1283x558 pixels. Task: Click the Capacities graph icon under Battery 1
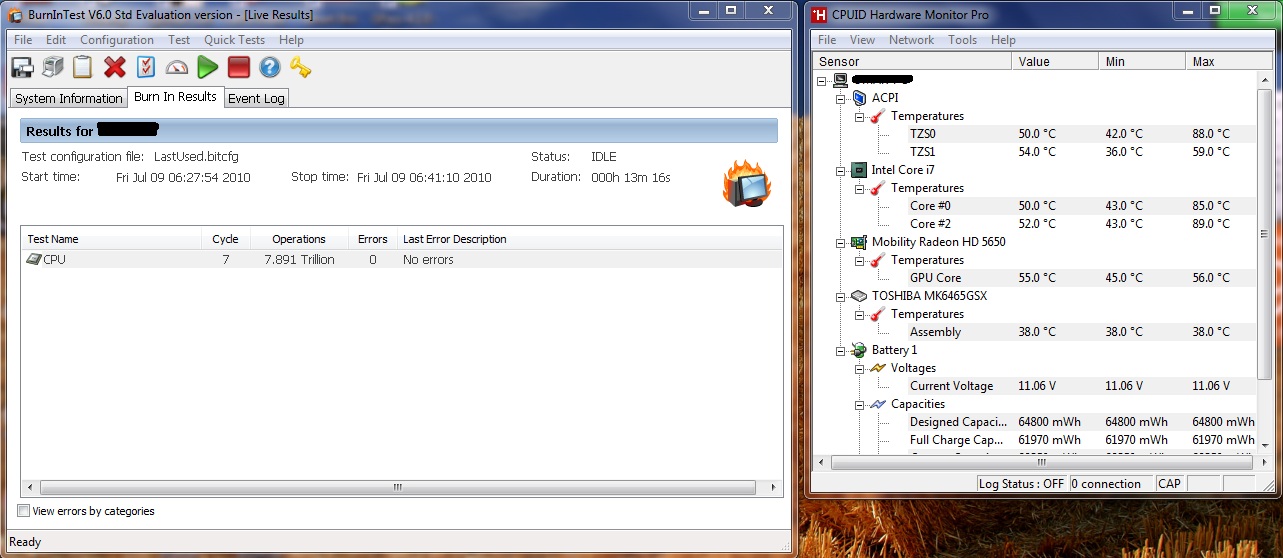tap(878, 404)
